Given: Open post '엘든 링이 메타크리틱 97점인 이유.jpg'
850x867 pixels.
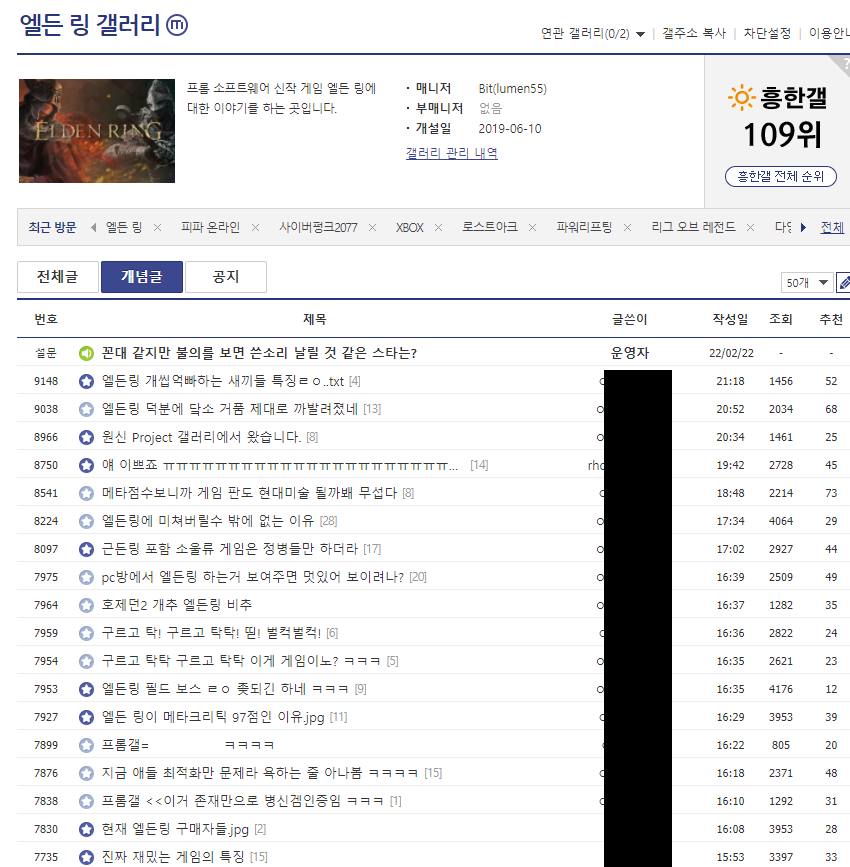Looking at the screenshot, I should (x=213, y=717).
